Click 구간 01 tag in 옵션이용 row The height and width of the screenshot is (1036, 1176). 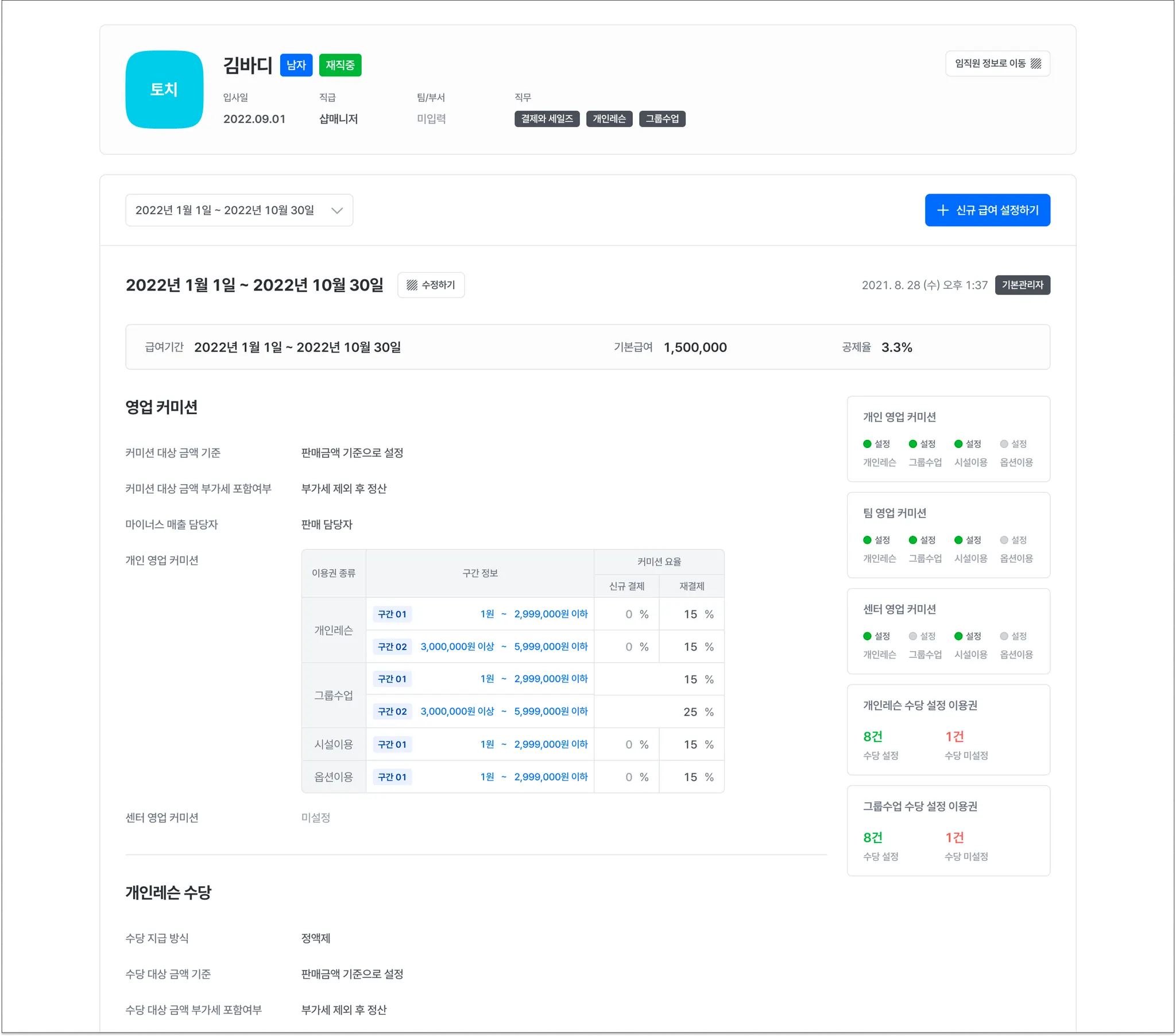pyautogui.click(x=392, y=777)
